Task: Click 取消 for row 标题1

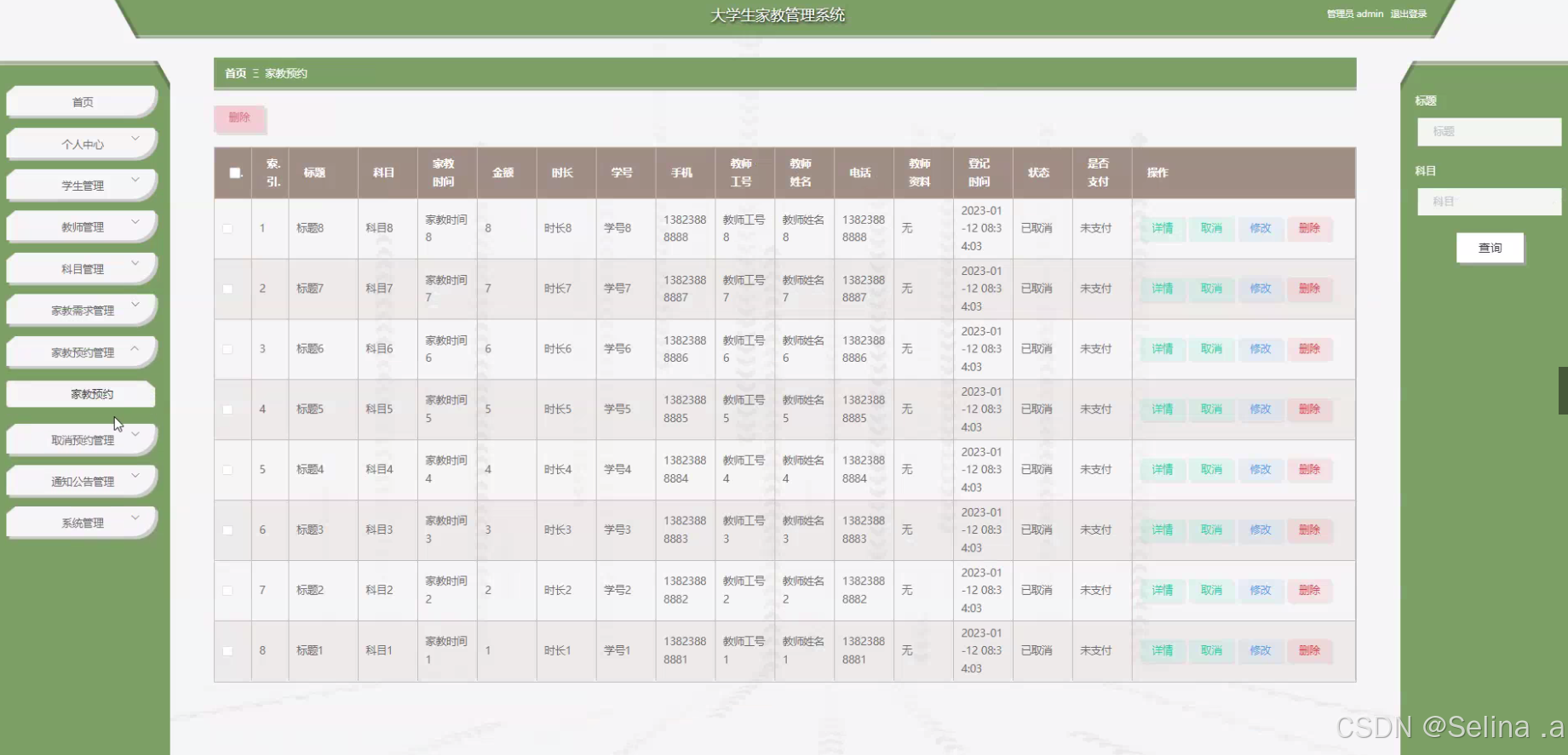Action: [x=1211, y=651]
